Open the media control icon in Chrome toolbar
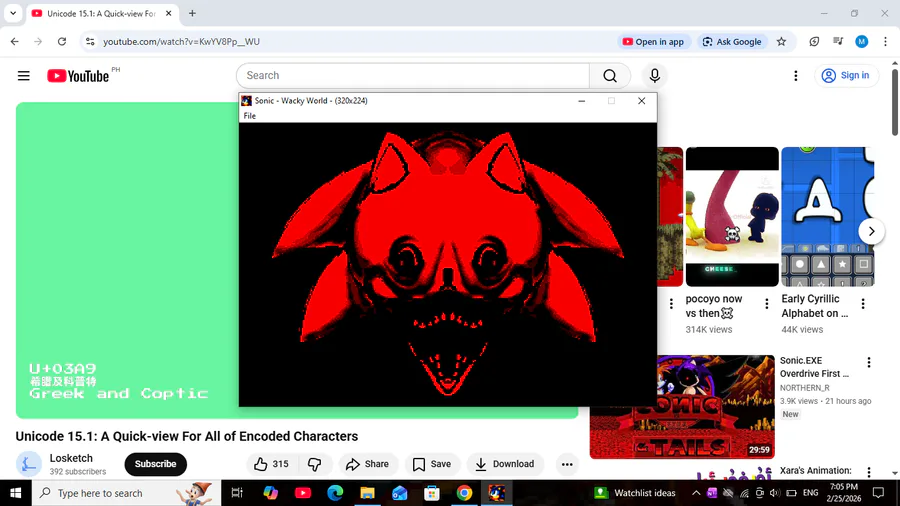This screenshot has height=506, width=900. click(x=838, y=41)
